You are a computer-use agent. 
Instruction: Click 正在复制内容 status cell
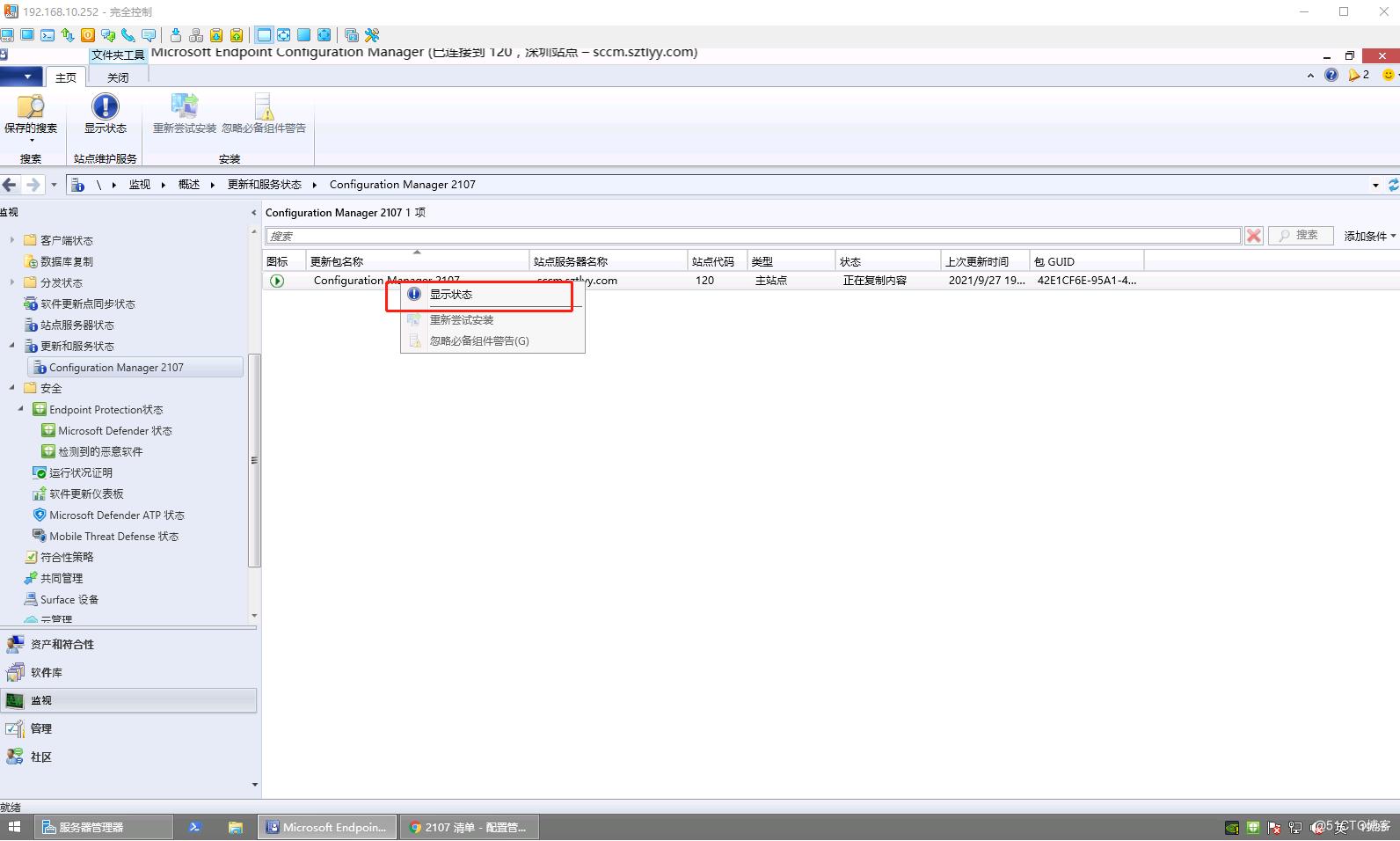point(875,281)
